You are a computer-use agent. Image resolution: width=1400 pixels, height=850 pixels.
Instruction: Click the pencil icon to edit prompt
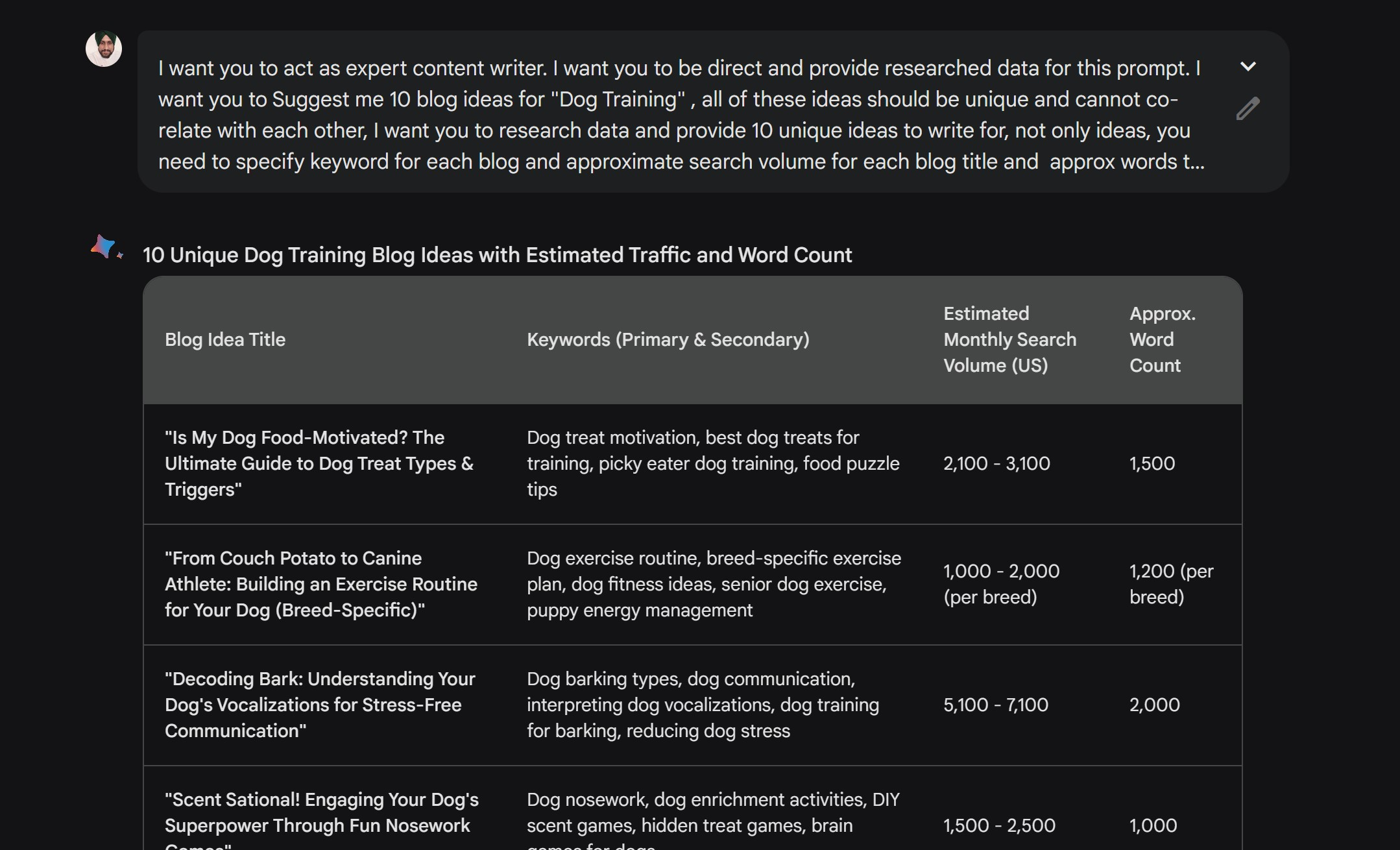pos(1247,109)
